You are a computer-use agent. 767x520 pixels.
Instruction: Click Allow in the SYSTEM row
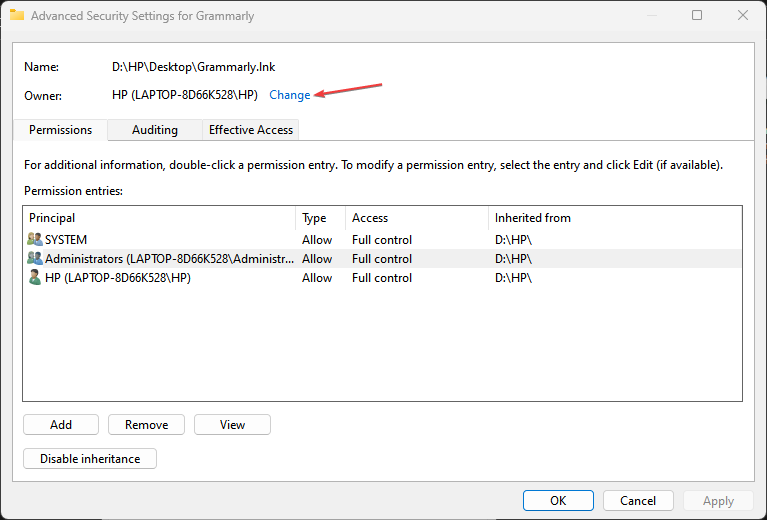[317, 240]
